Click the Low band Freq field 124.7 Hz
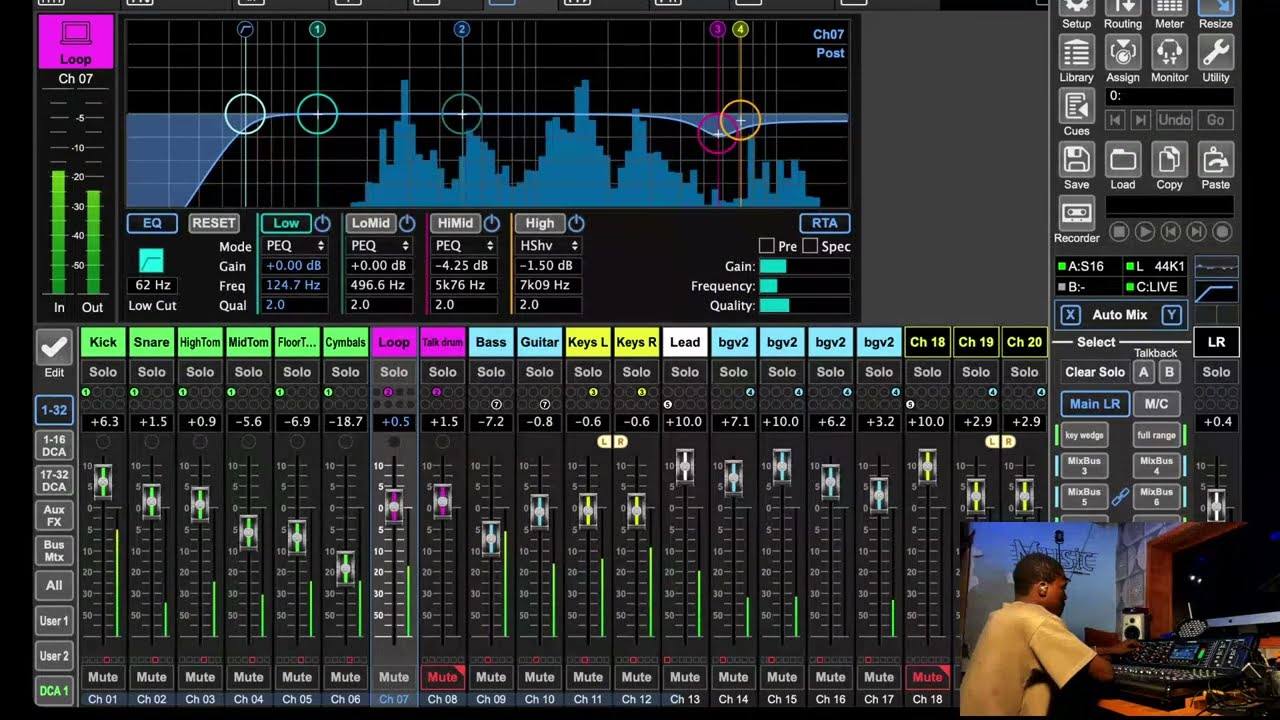 [x=295, y=285]
